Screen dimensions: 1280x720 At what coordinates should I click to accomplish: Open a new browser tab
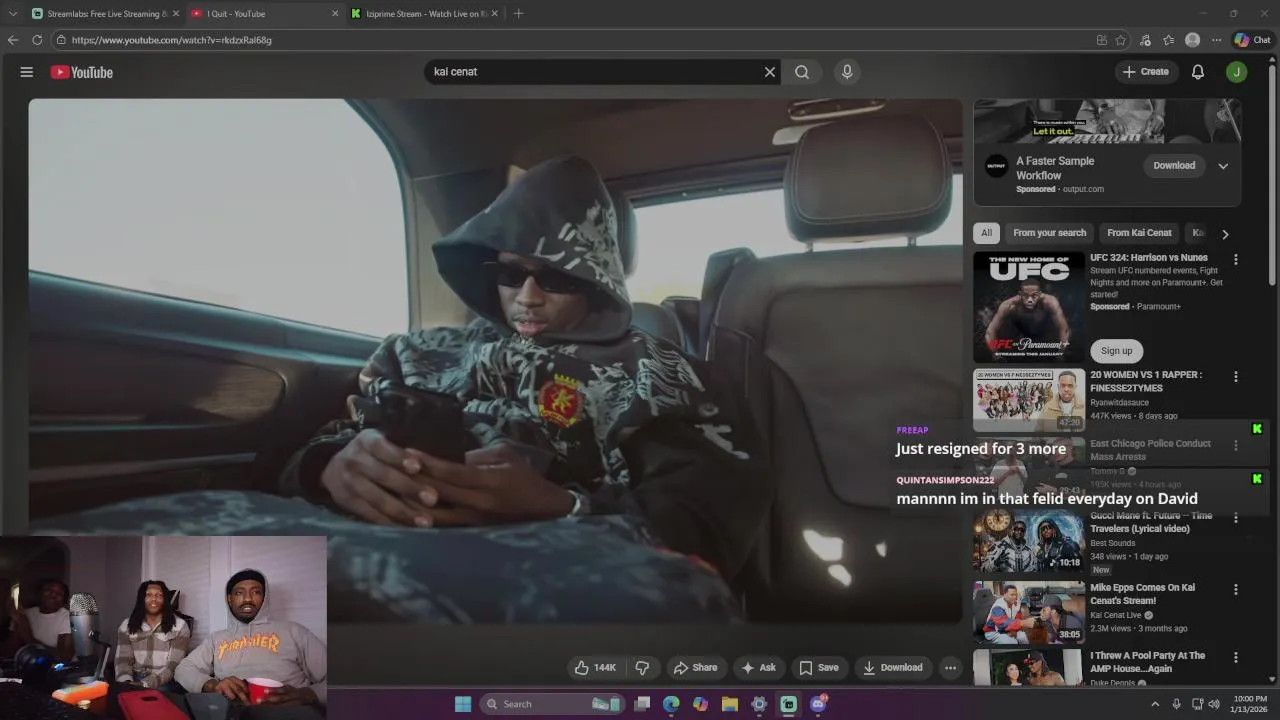pyautogui.click(x=518, y=14)
